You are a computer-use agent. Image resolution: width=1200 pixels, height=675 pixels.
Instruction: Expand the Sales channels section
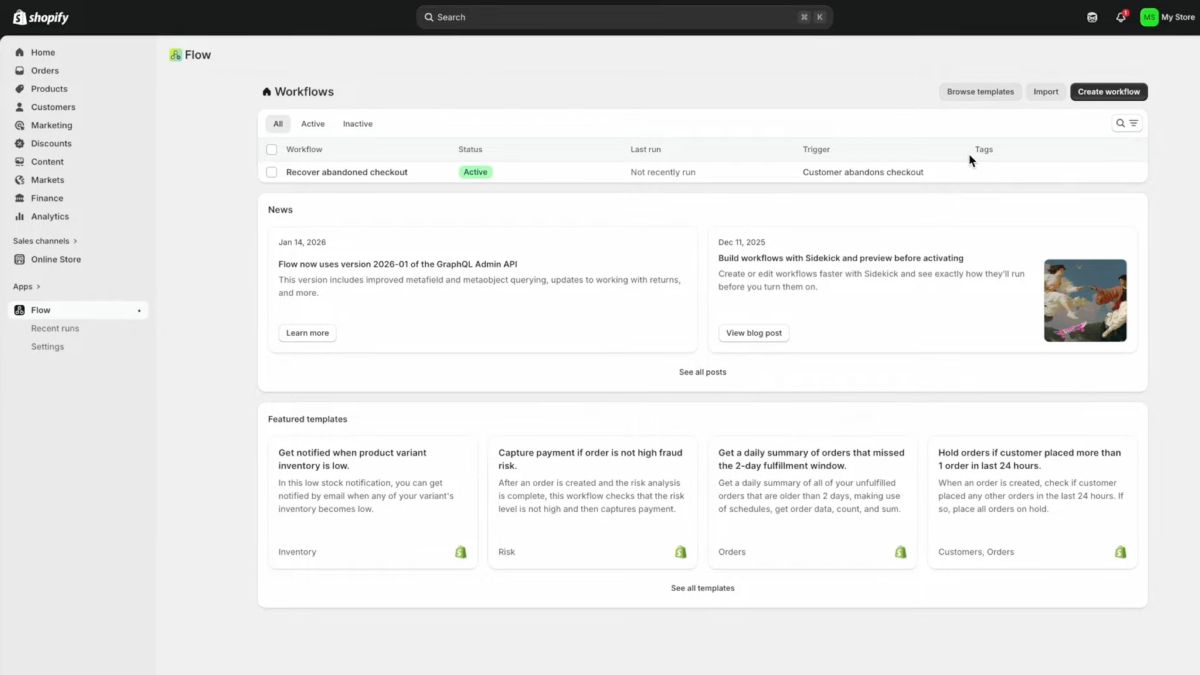coord(45,241)
